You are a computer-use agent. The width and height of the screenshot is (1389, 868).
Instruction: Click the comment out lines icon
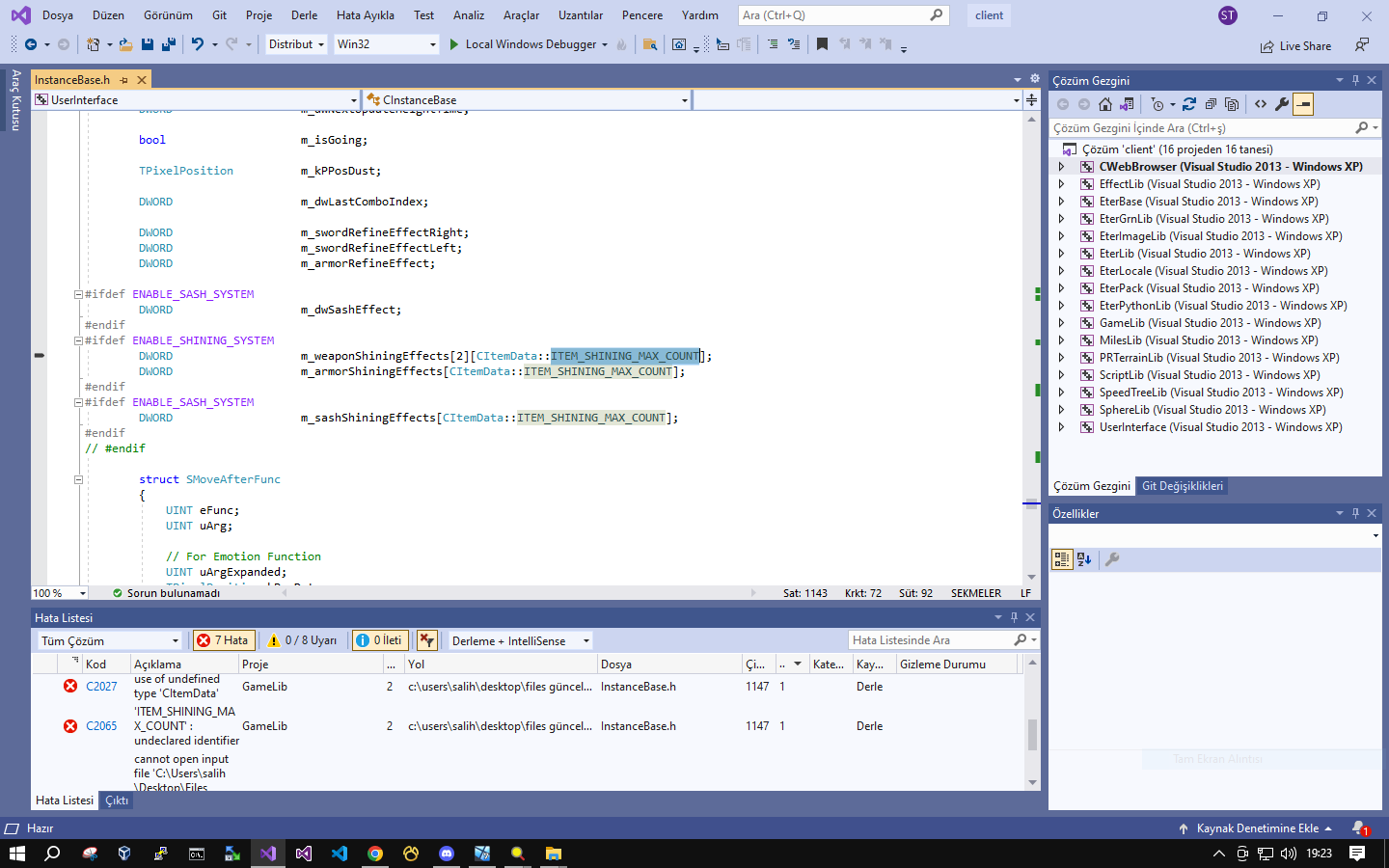773,44
